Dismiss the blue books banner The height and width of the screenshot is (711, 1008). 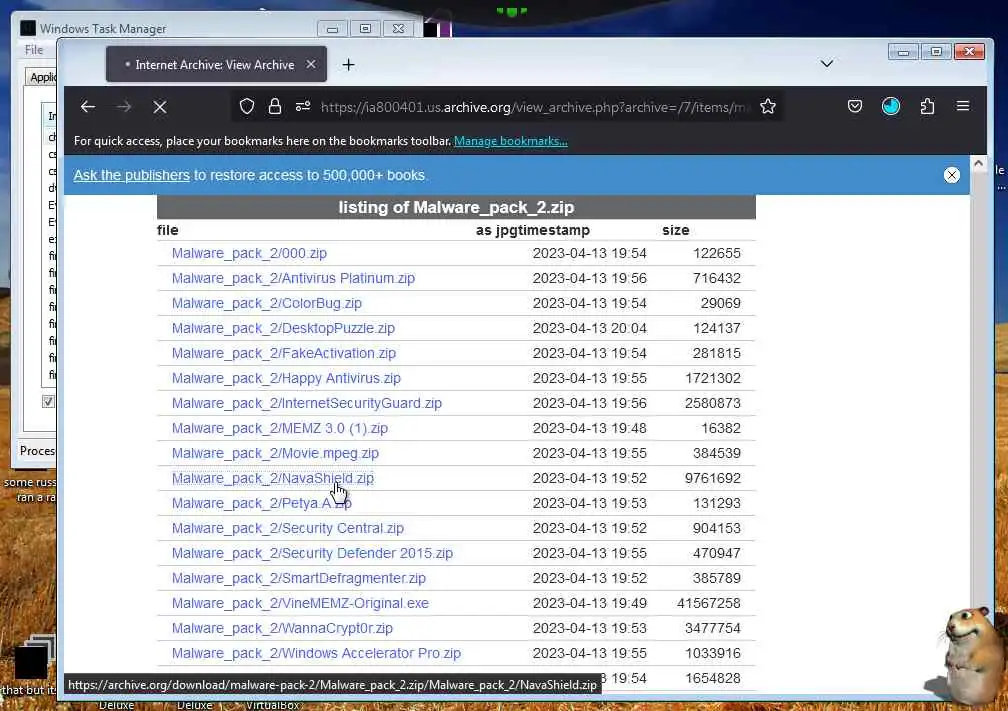click(951, 175)
